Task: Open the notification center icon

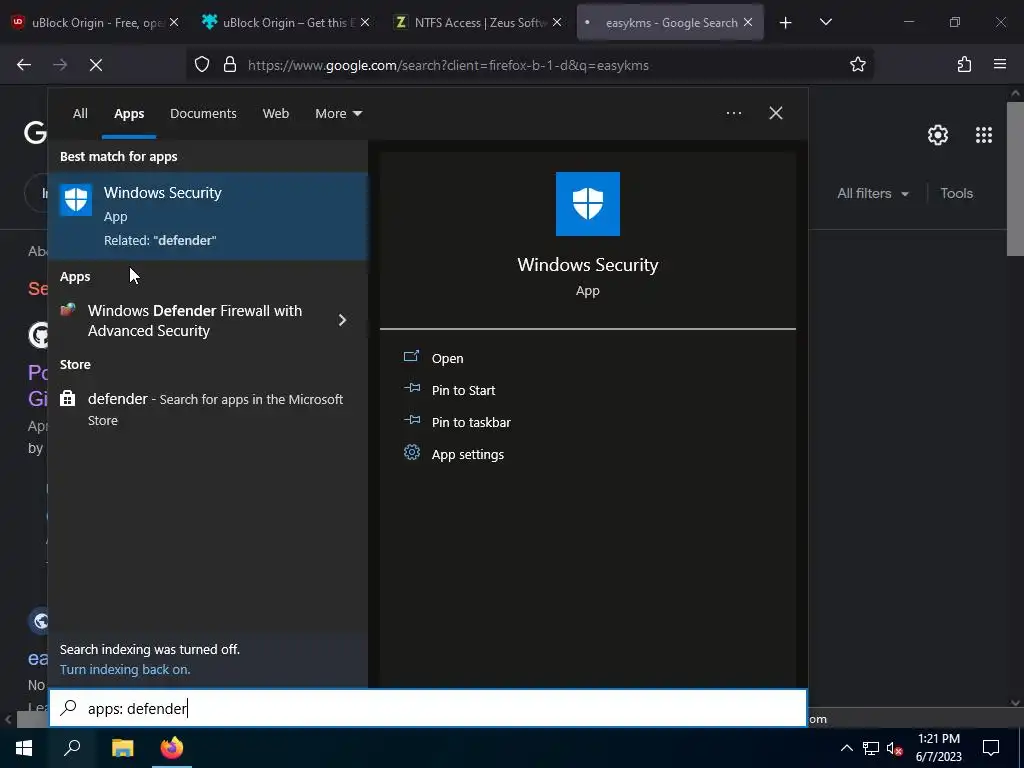Action: [x=991, y=748]
